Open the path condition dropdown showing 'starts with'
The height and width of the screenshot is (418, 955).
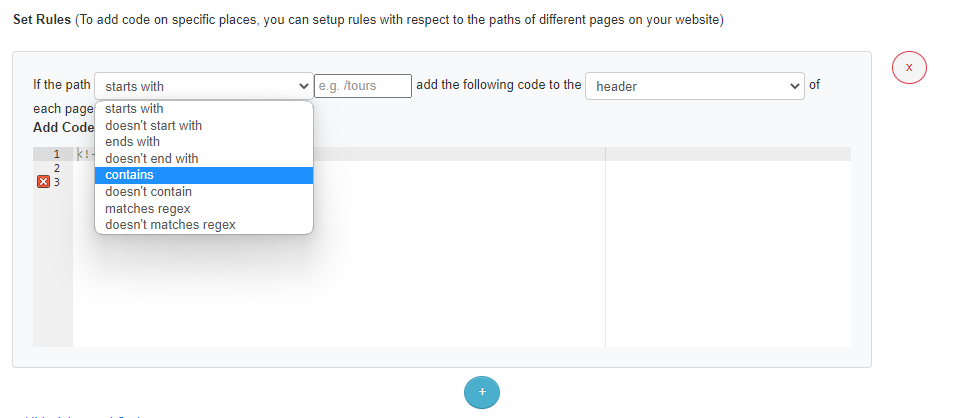click(203, 86)
